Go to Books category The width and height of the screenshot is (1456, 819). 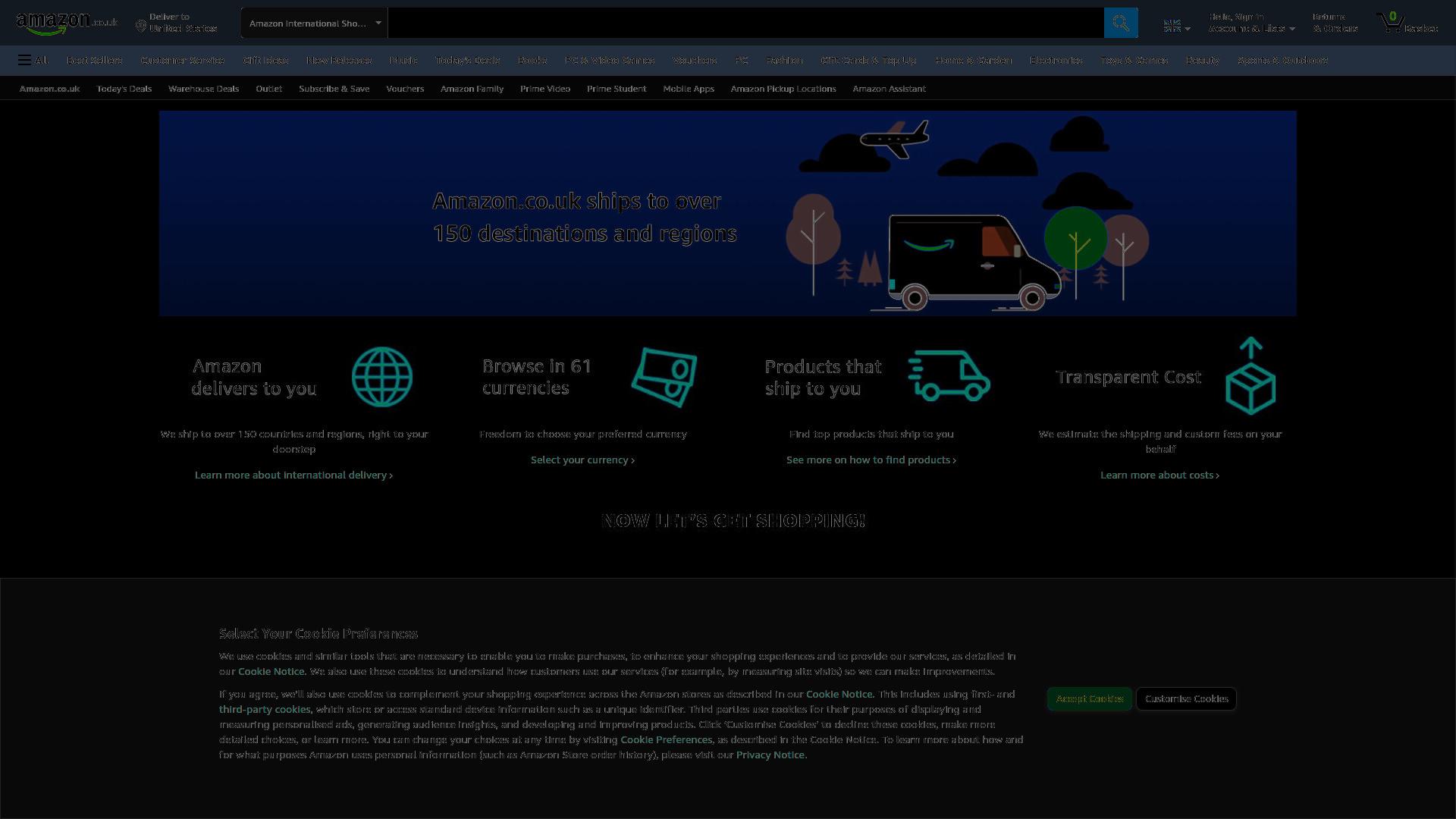(x=532, y=60)
